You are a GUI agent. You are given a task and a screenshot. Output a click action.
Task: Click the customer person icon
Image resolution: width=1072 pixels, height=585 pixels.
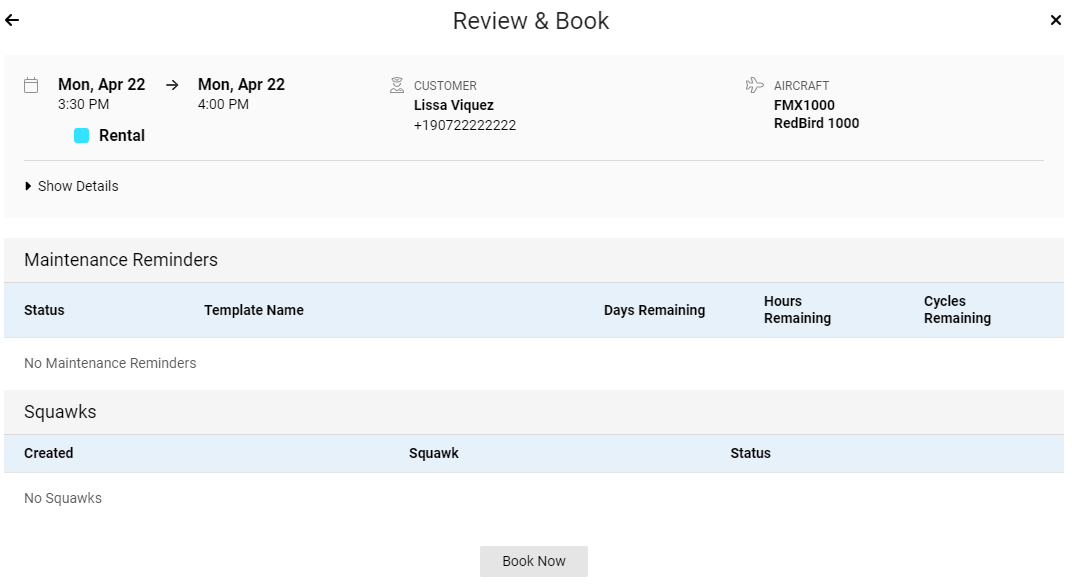397,85
